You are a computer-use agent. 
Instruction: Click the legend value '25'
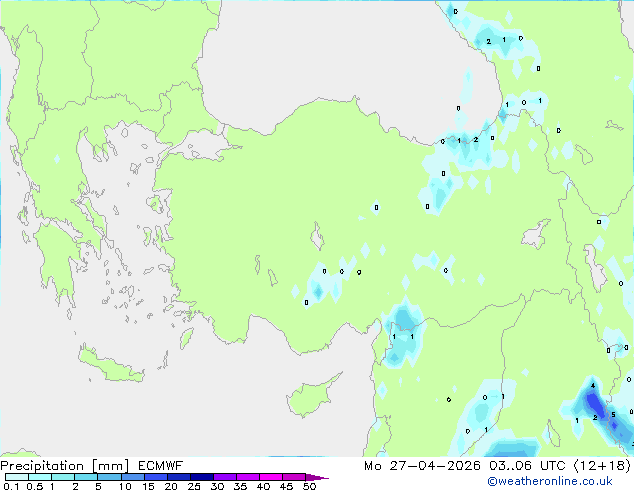click(194, 486)
